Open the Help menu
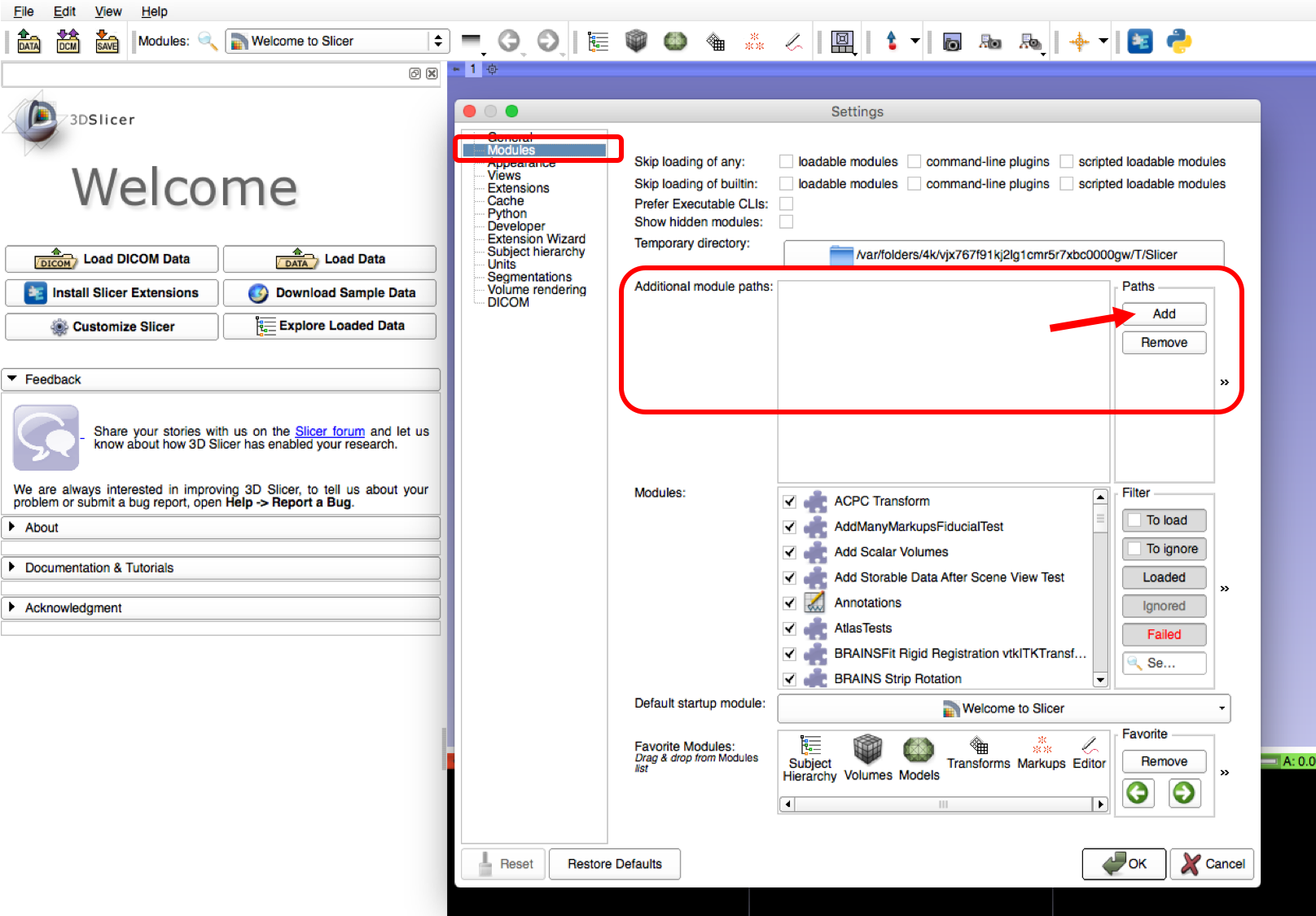Image resolution: width=1316 pixels, height=916 pixels. pos(154,11)
